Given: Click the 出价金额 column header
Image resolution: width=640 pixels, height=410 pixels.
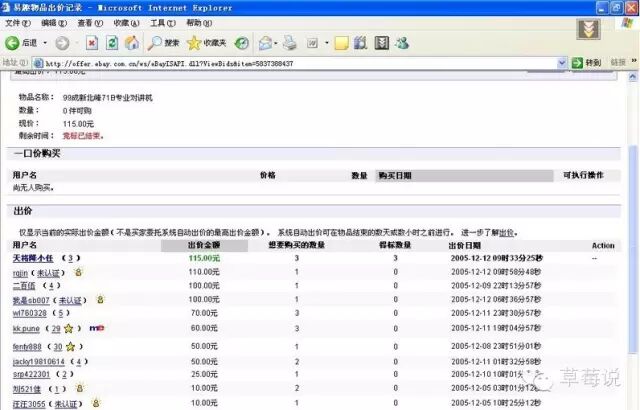Looking at the screenshot, I should 204,245.
